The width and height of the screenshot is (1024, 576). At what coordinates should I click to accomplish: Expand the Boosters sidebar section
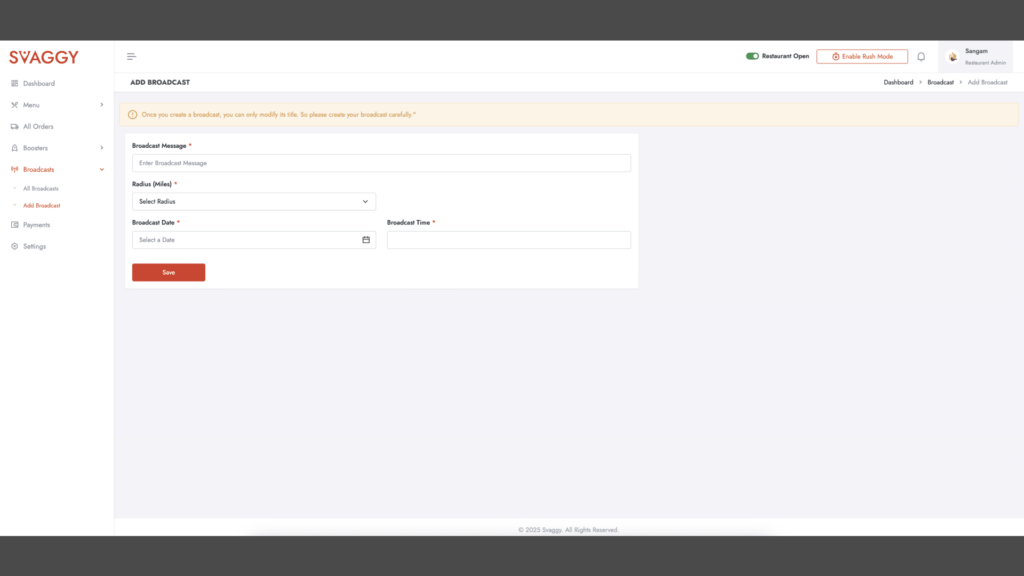tap(56, 148)
